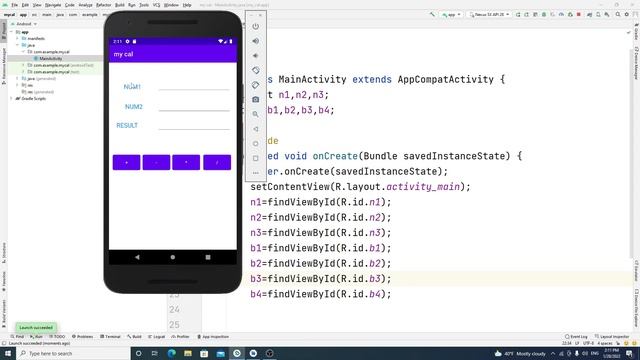Rotate the emulator right
This screenshot has width=640, height=360.
point(256,85)
